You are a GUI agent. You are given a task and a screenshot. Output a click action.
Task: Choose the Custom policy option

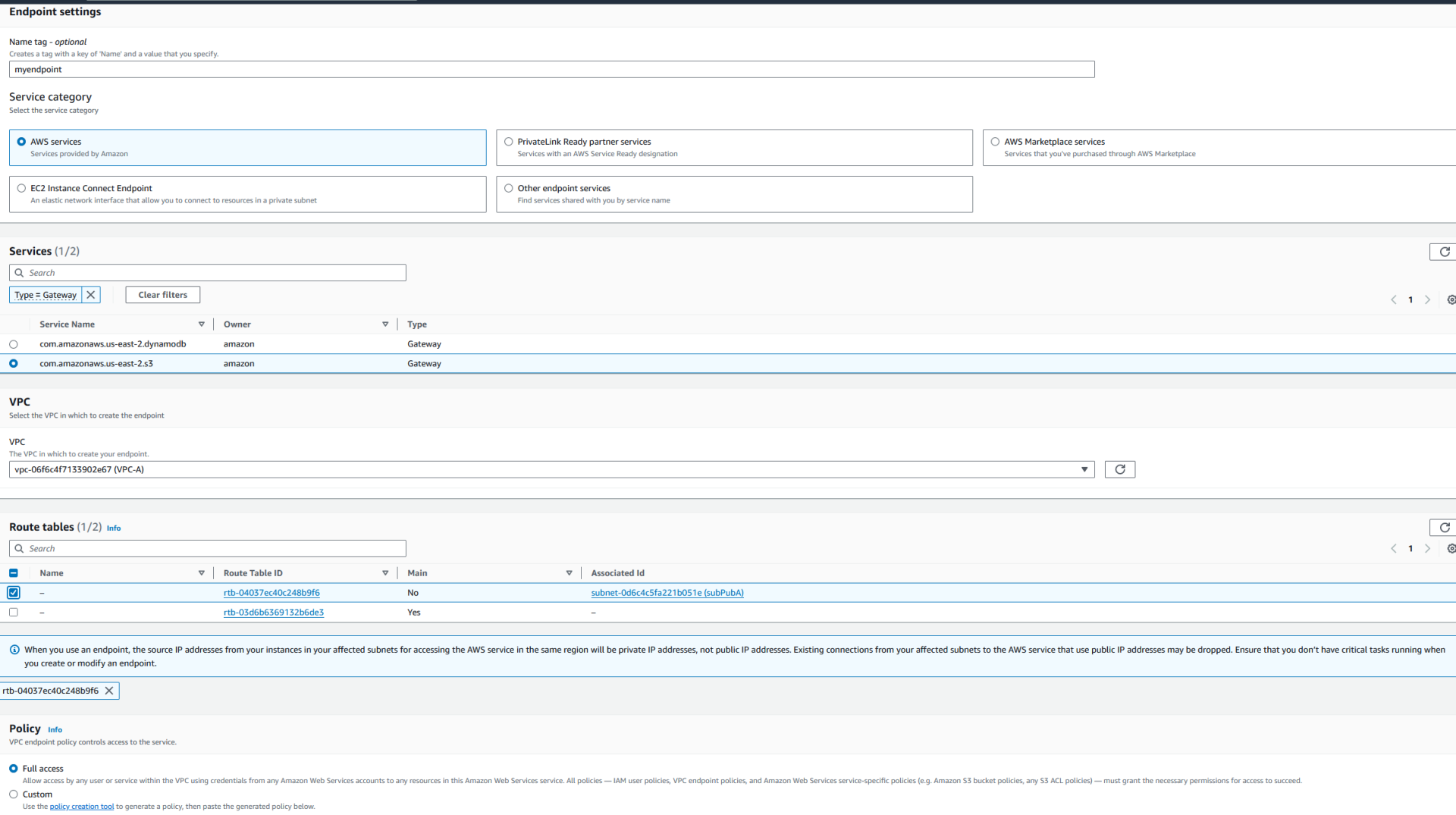pos(13,794)
